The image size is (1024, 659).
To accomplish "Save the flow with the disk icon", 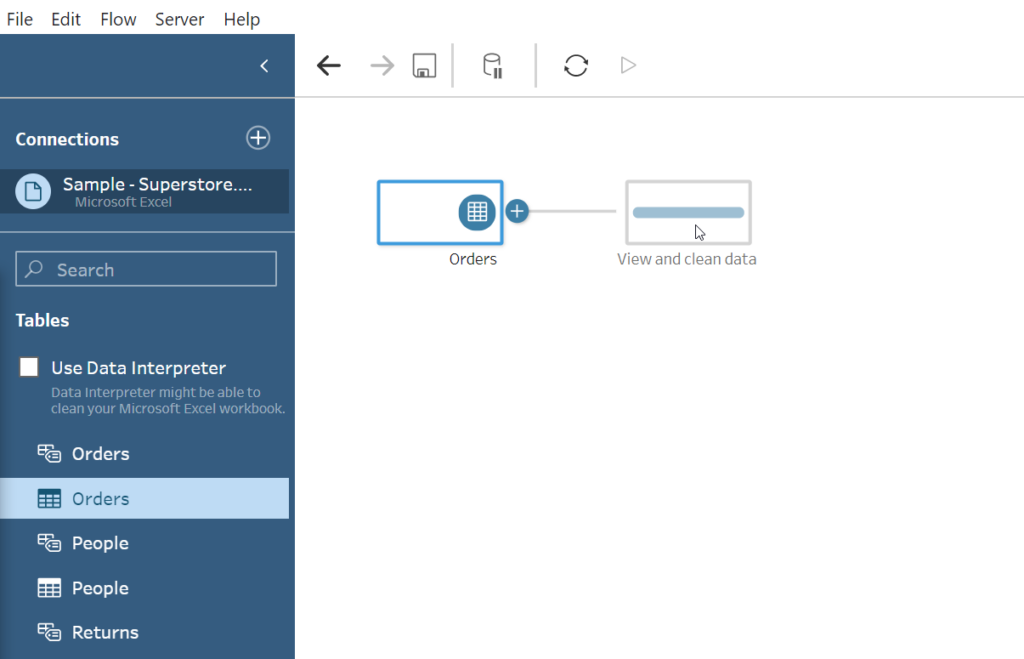I will click(x=424, y=65).
